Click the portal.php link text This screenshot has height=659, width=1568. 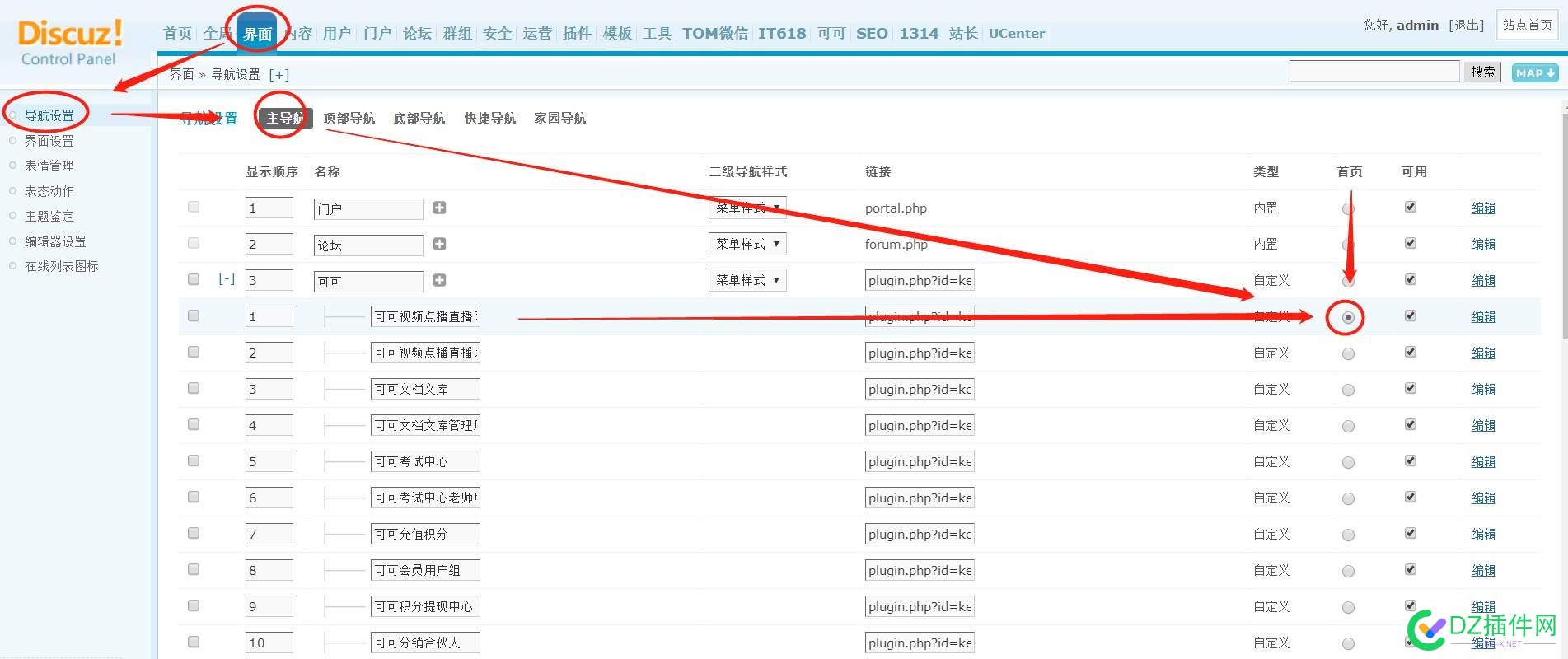pos(896,208)
